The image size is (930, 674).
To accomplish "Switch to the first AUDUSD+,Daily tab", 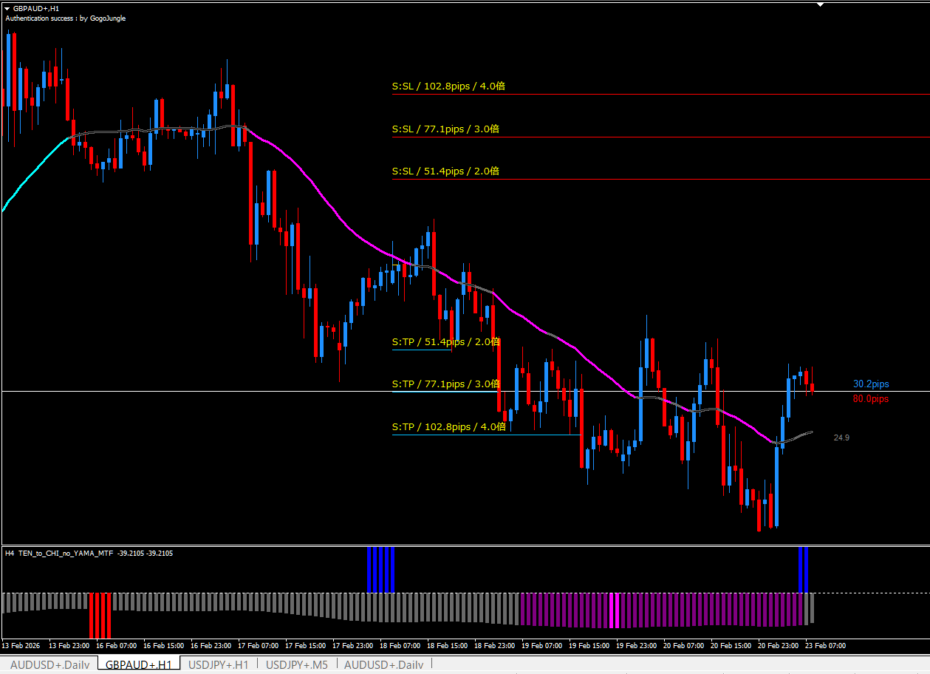I will pyautogui.click(x=49, y=665).
